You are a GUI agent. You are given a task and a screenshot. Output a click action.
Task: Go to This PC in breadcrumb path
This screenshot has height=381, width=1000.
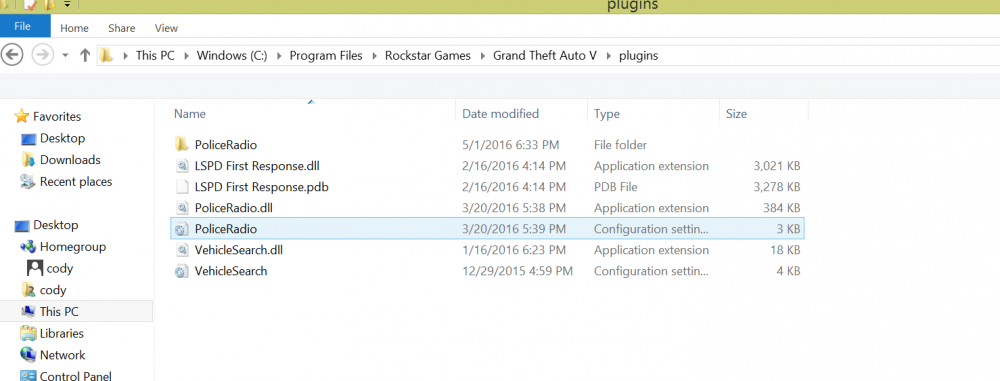(x=155, y=56)
